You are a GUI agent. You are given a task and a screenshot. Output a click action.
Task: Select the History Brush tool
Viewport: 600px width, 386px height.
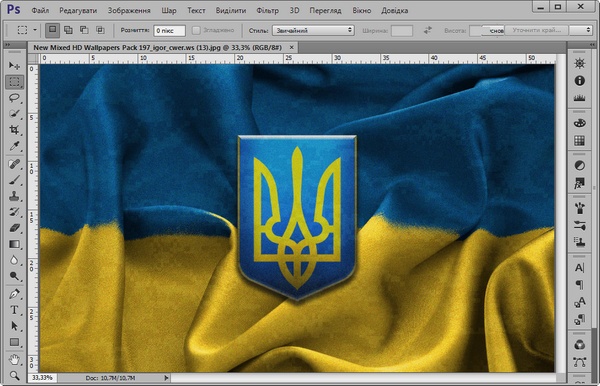pyautogui.click(x=14, y=212)
